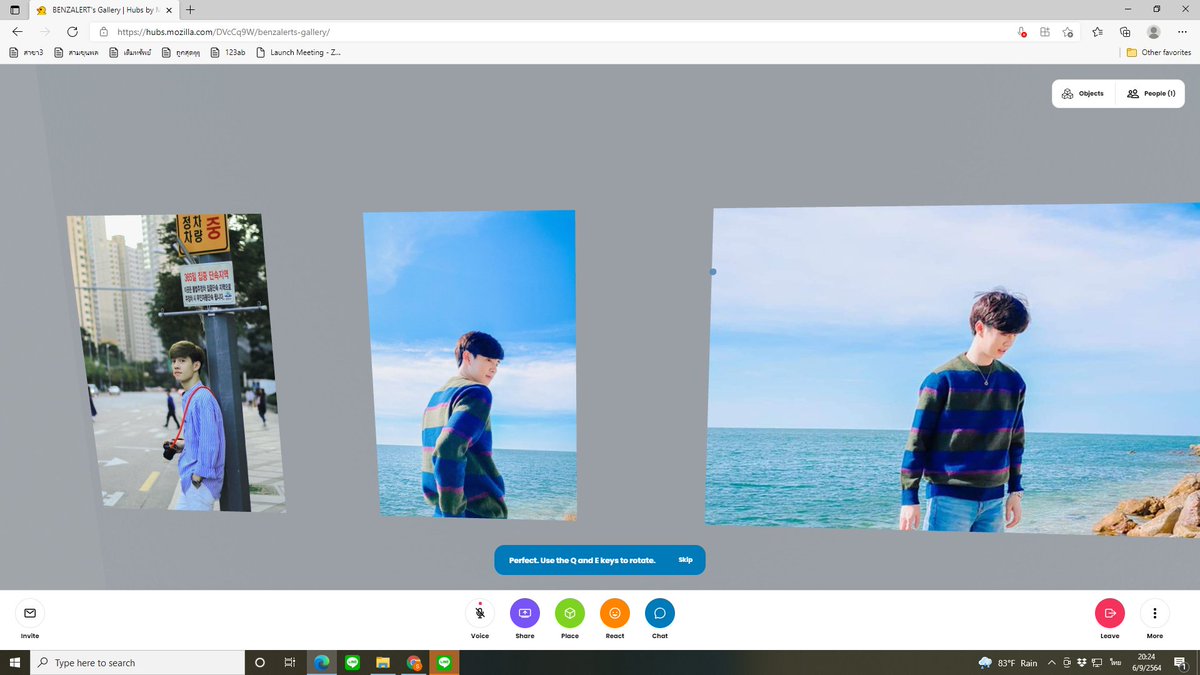Select the large landscape beach photo
This screenshot has height=675, width=1200.
(953, 370)
